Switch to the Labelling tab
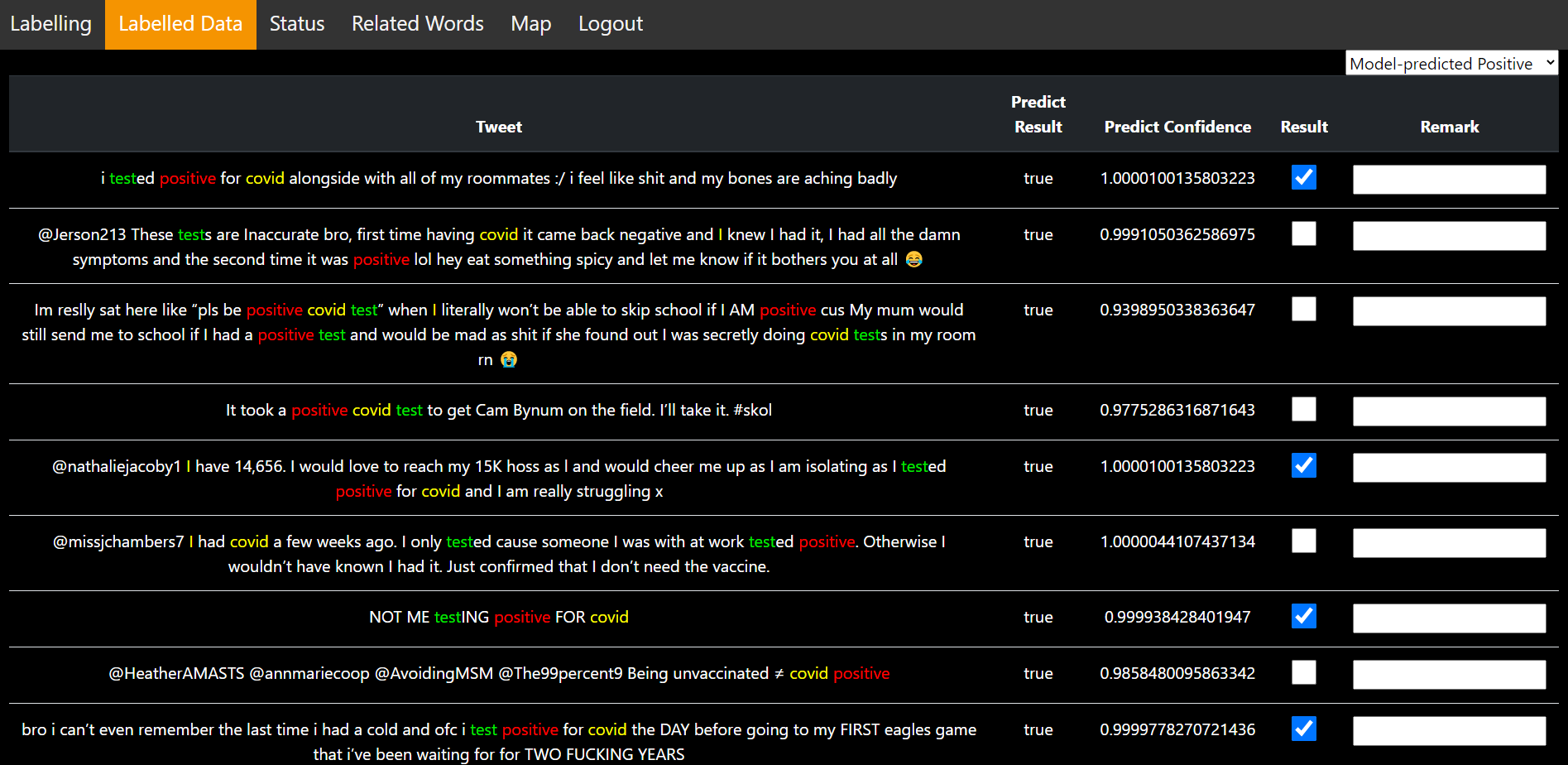This screenshot has width=1568, height=765. click(x=51, y=24)
